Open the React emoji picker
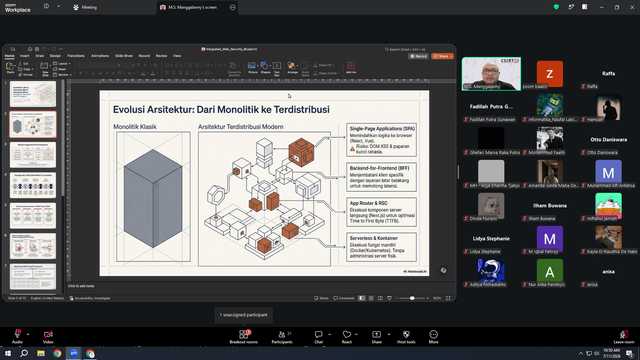Image resolution: width=640 pixels, height=360 pixels. pos(347,337)
